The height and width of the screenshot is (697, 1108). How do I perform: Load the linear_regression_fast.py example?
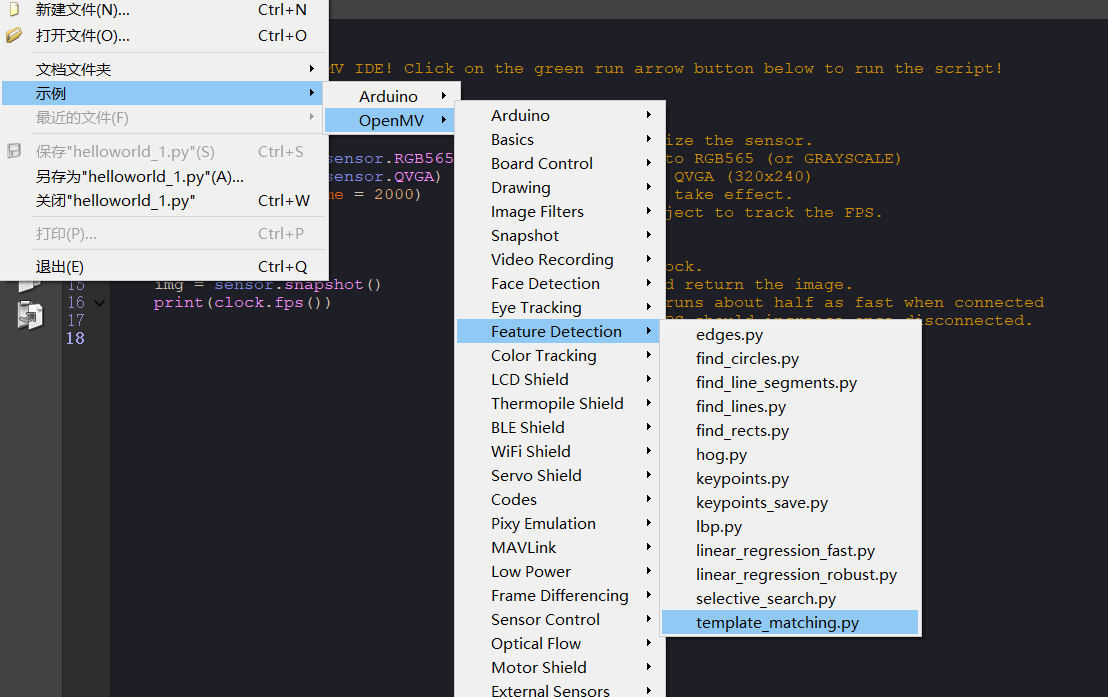point(790,551)
